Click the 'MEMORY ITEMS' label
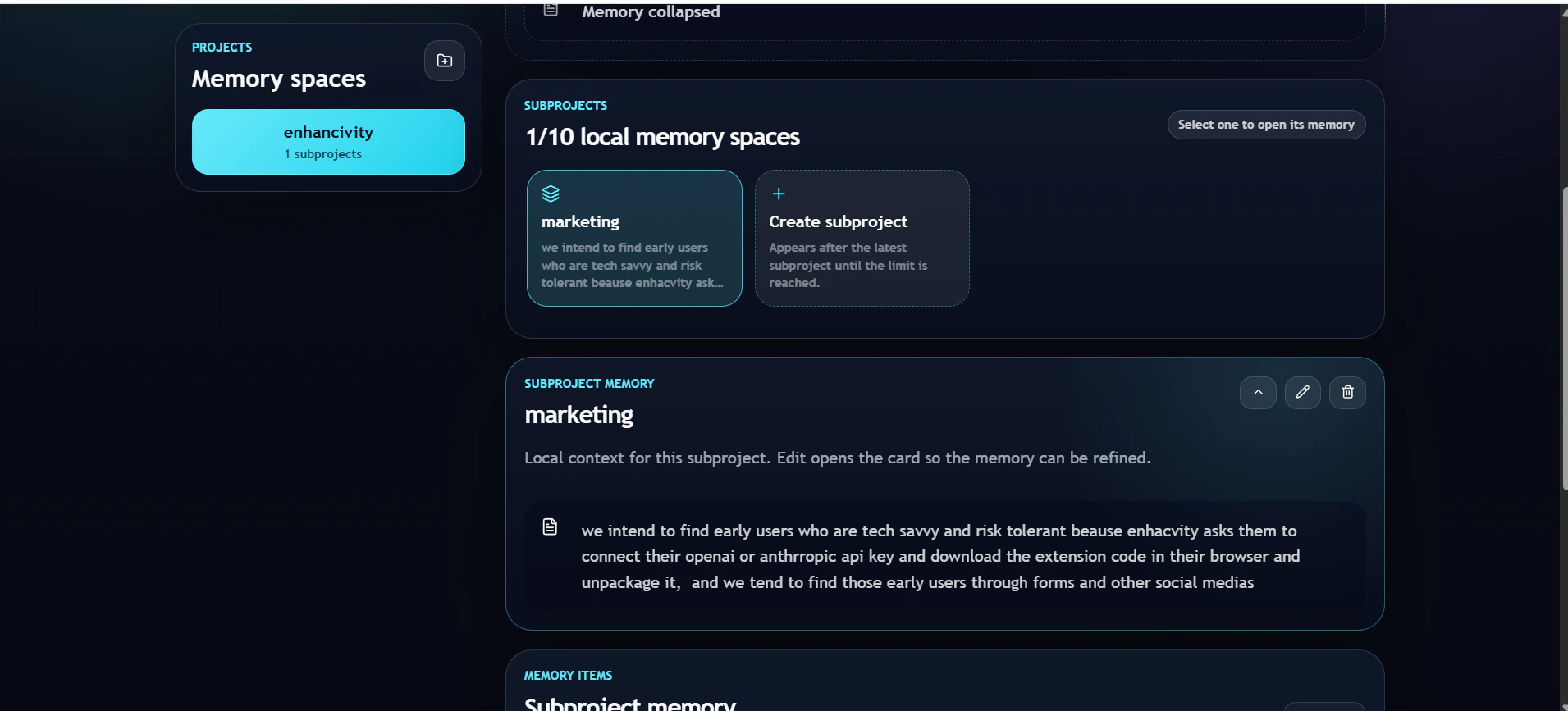 [x=568, y=676]
